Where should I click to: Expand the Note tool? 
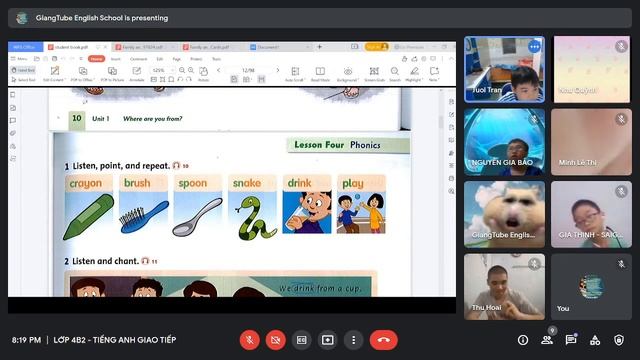[x=433, y=74]
